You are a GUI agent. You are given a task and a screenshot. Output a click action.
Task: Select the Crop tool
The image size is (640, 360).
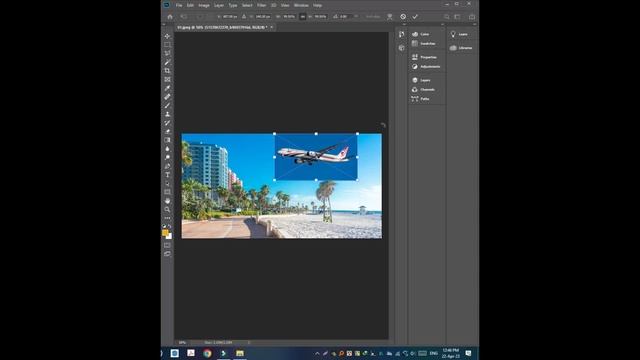coord(167,71)
